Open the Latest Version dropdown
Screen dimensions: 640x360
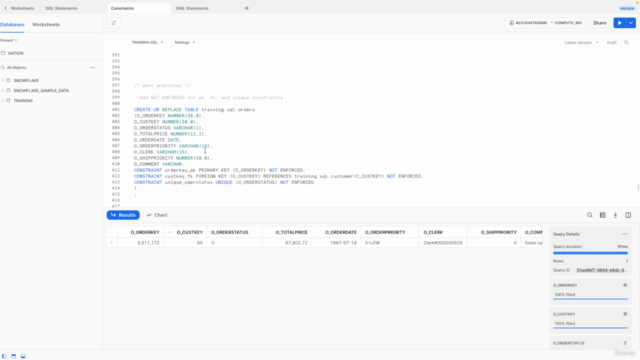coord(581,42)
